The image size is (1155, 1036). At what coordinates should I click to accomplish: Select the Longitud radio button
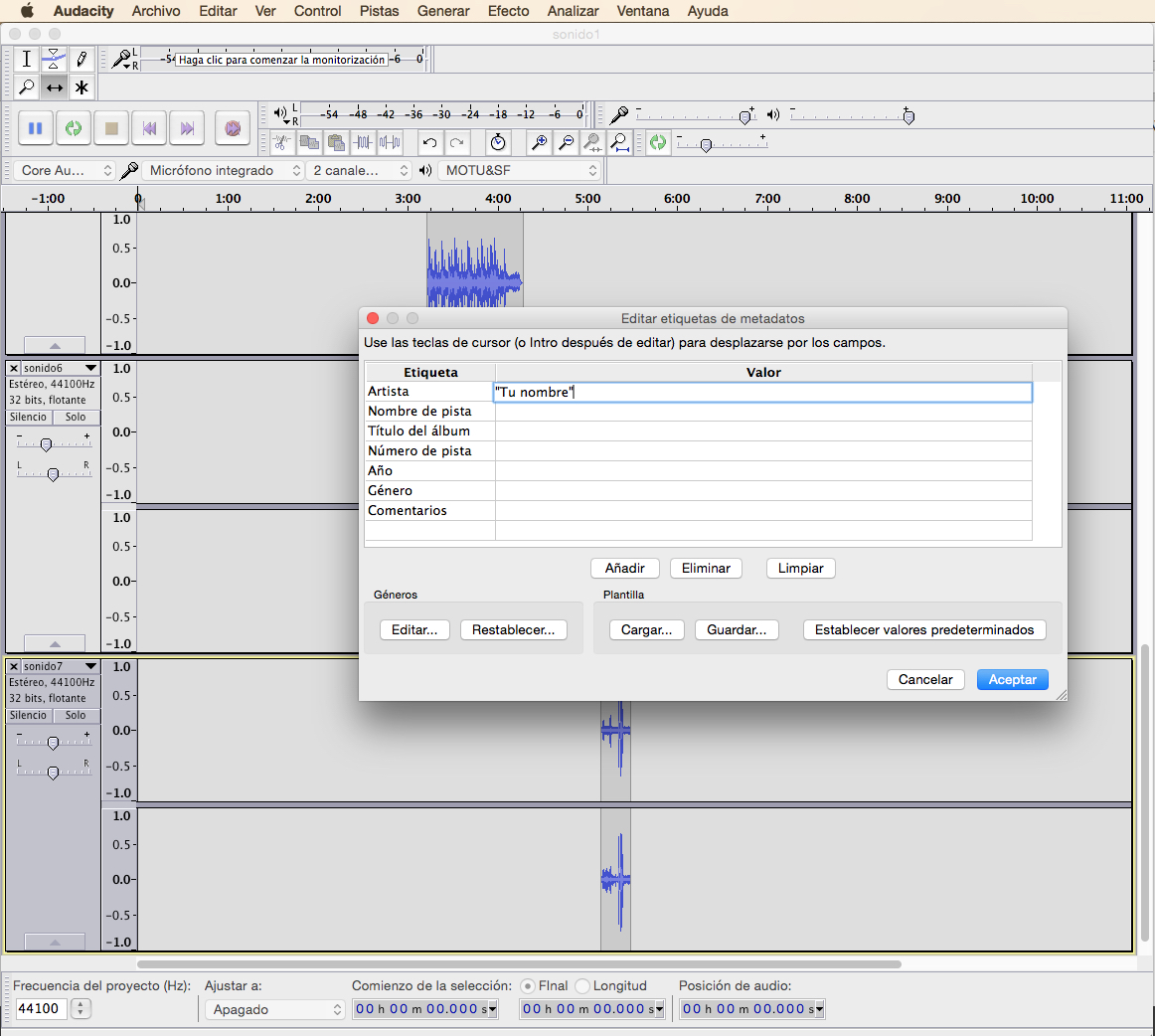point(582,986)
